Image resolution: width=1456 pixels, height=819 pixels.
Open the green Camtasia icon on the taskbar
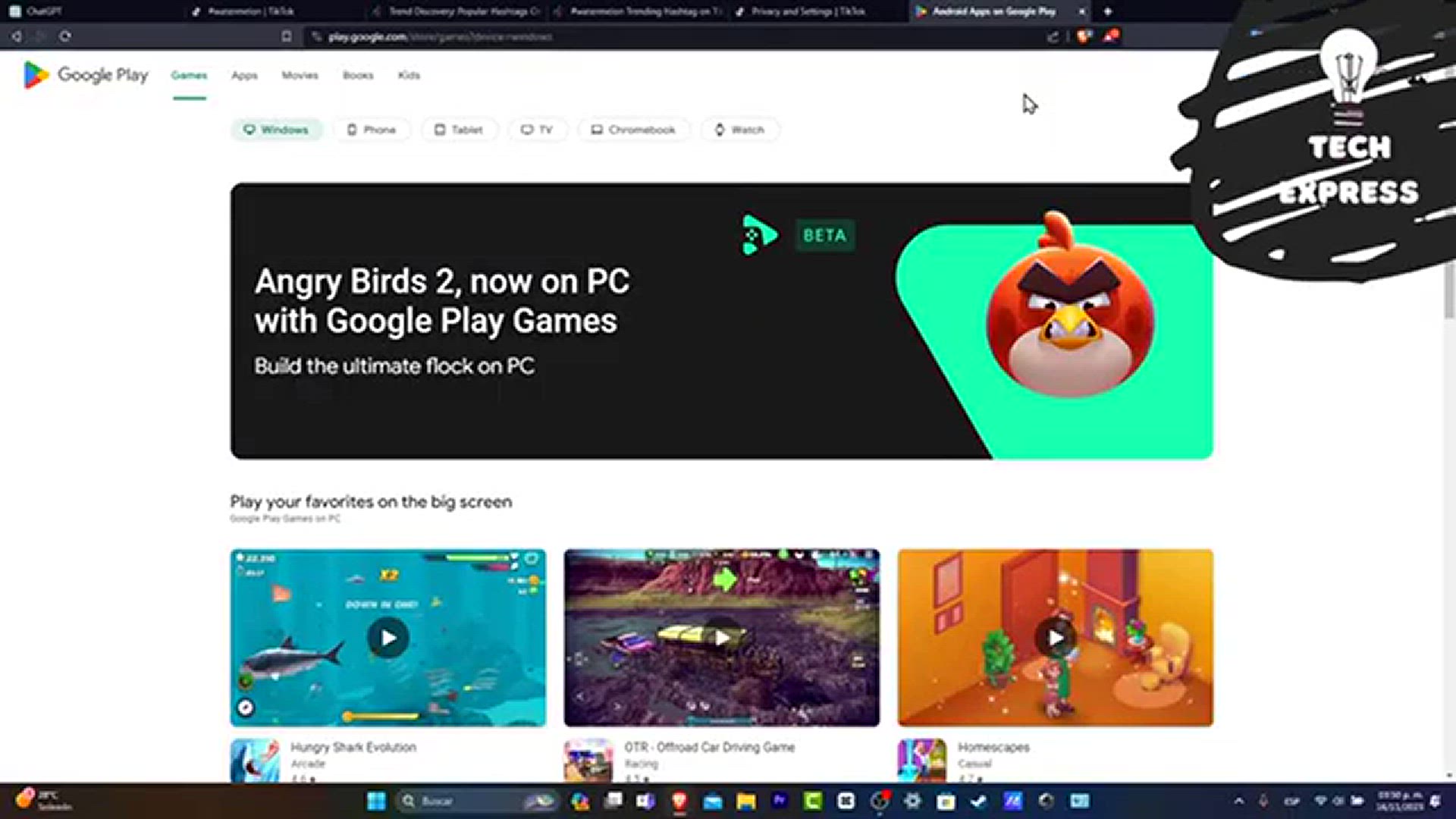pos(813,801)
